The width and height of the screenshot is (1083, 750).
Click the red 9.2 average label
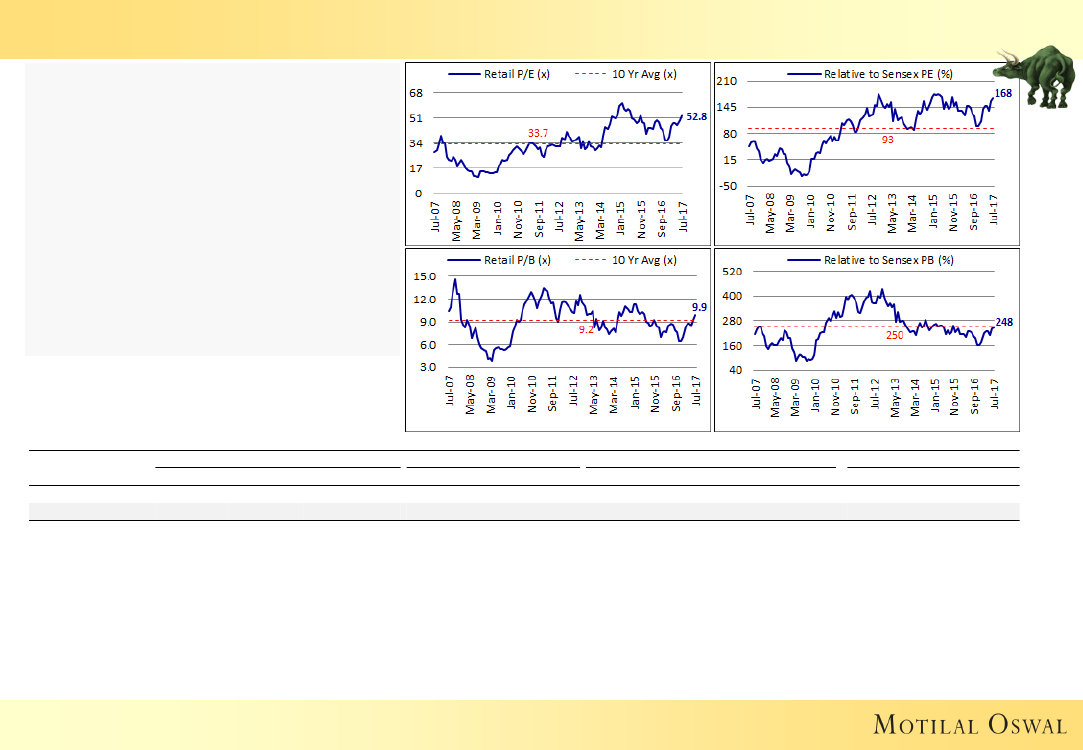tap(588, 329)
